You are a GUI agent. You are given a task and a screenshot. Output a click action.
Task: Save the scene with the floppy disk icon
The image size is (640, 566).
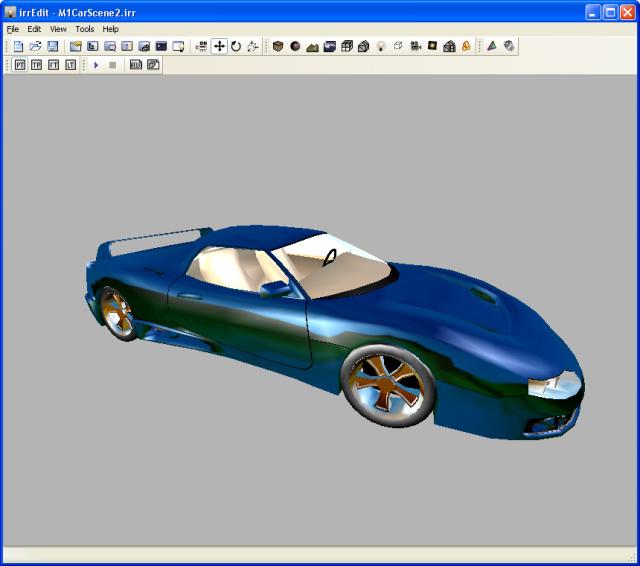coord(52,47)
